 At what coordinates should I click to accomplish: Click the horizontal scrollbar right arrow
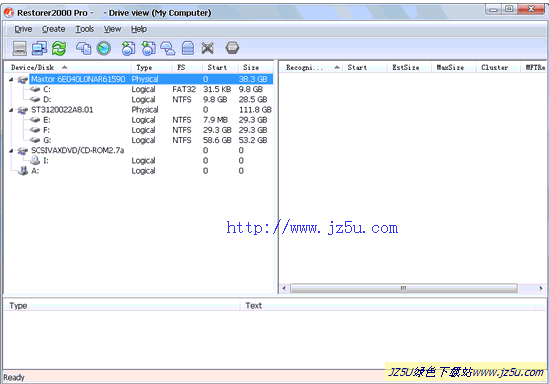pos(541,288)
